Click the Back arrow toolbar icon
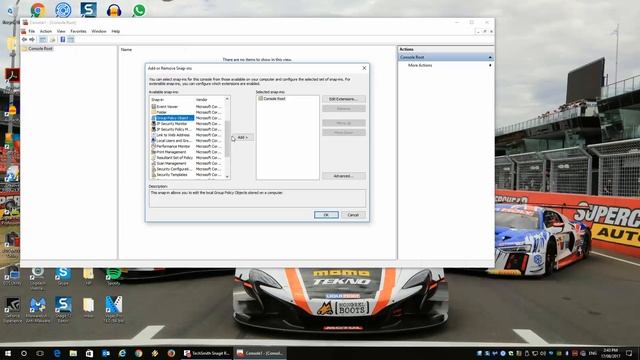The image size is (640, 360). click(x=24, y=40)
